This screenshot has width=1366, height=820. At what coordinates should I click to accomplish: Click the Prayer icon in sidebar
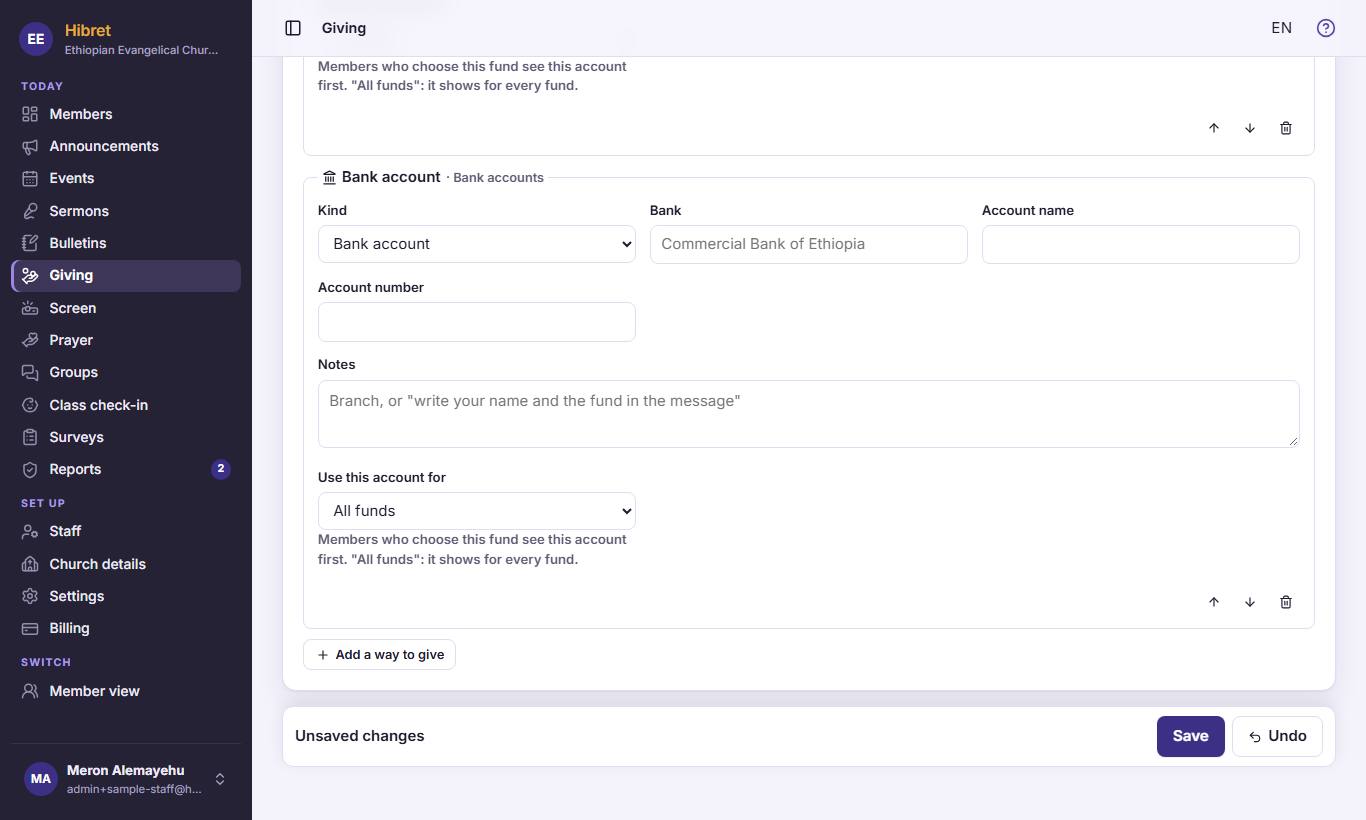point(30,340)
